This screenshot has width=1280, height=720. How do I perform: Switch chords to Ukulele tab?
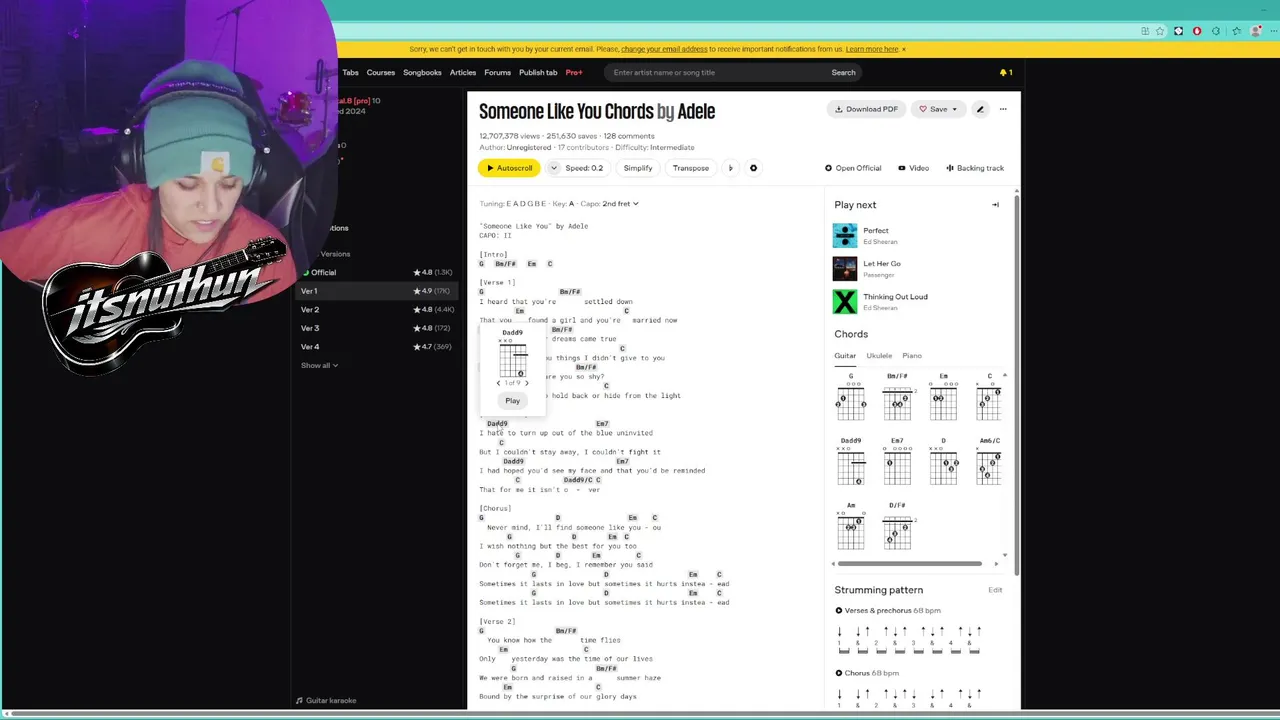tap(879, 356)
